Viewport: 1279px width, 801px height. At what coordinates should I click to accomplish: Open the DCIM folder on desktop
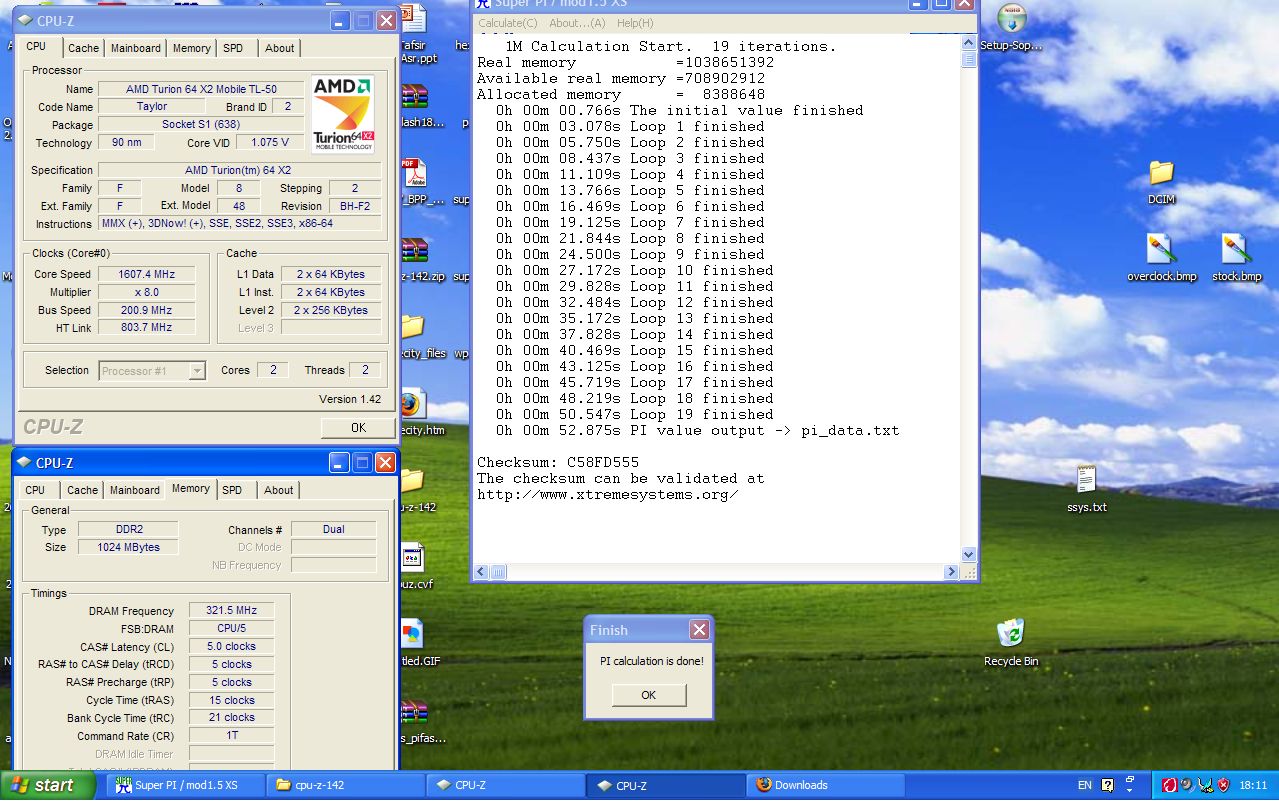[1161, 172]
